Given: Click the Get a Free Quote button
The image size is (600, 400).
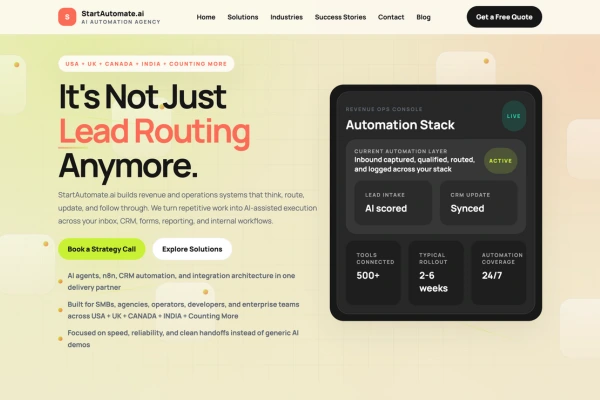Looking at the screenshot, I should coord(504,17).
